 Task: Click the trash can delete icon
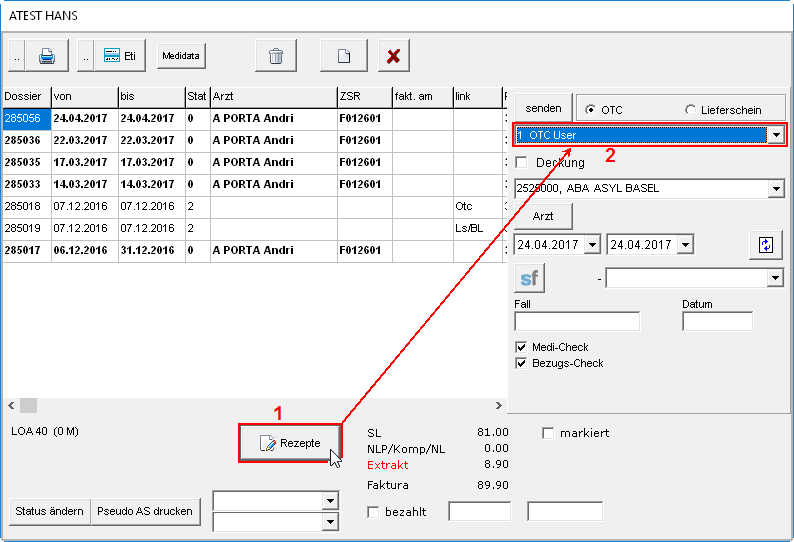[x=275, y=56]
